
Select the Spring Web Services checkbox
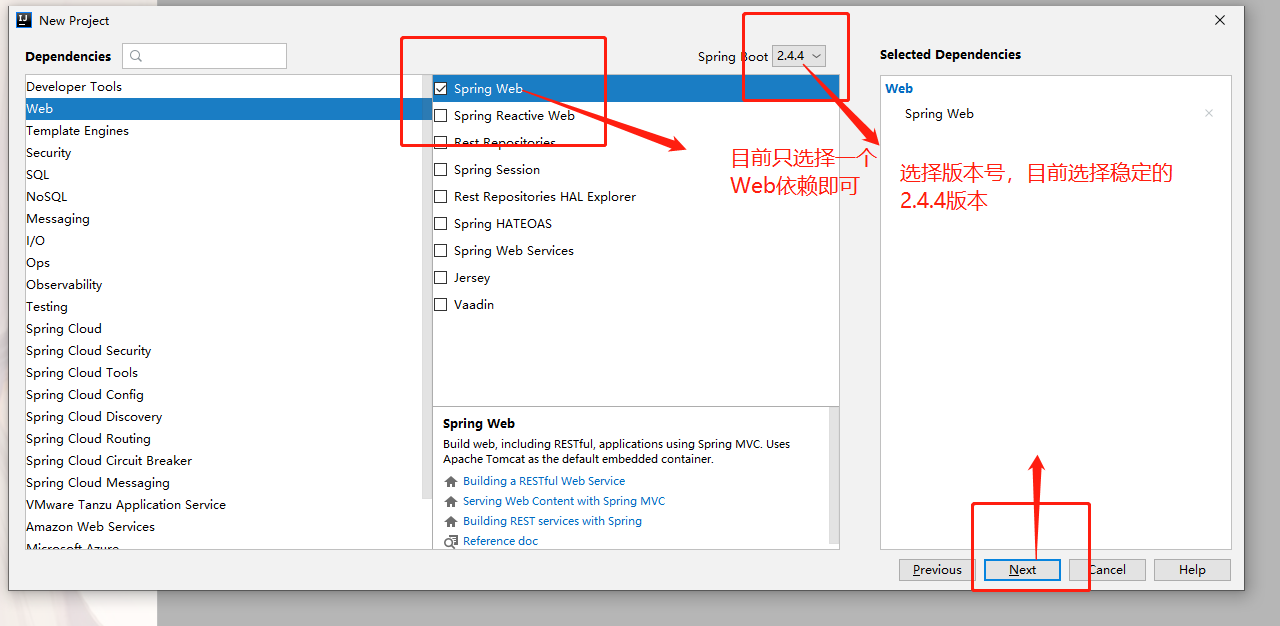click(x=440, y=250)
